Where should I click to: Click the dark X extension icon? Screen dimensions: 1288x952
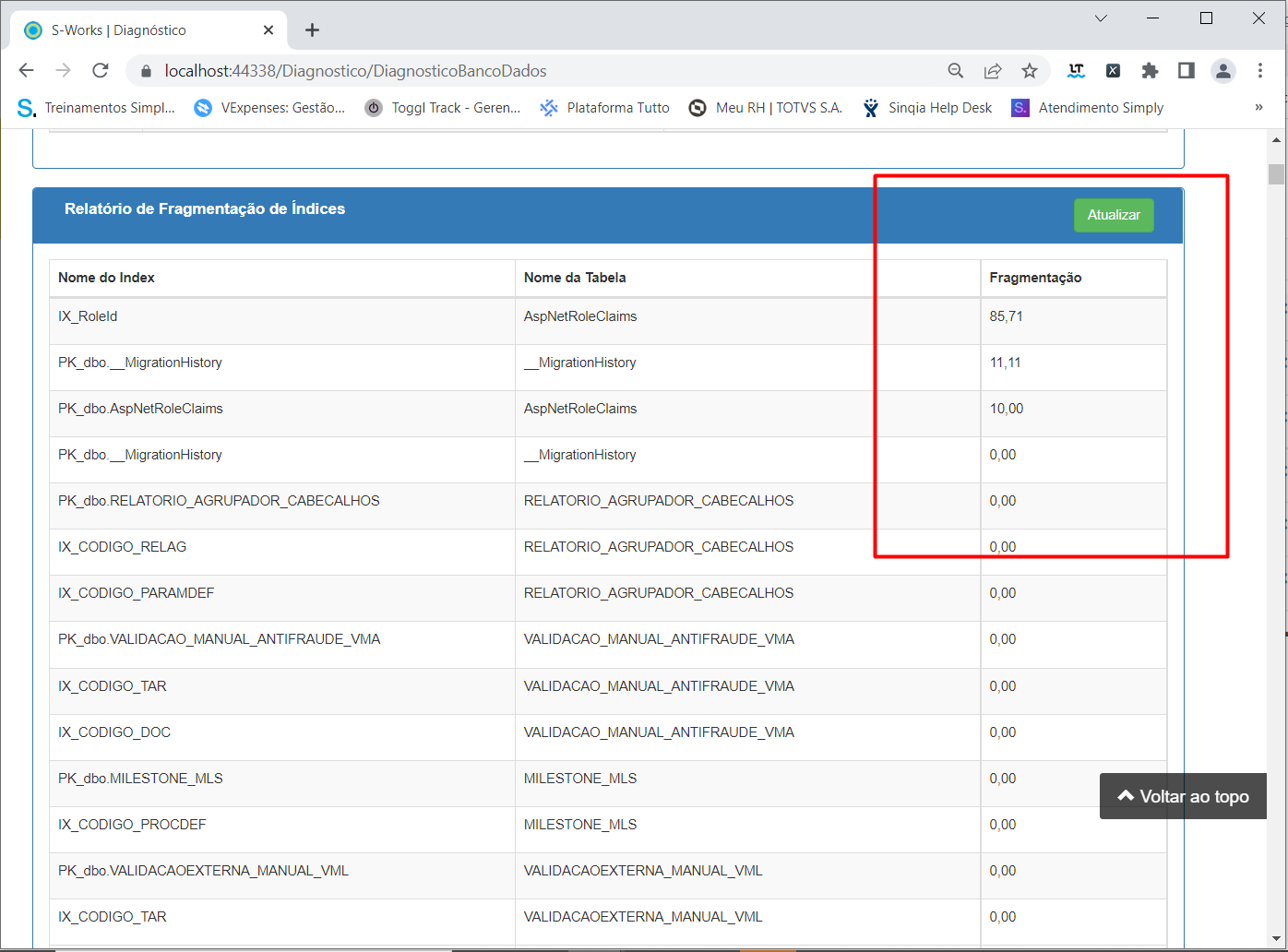(1113, 71)
